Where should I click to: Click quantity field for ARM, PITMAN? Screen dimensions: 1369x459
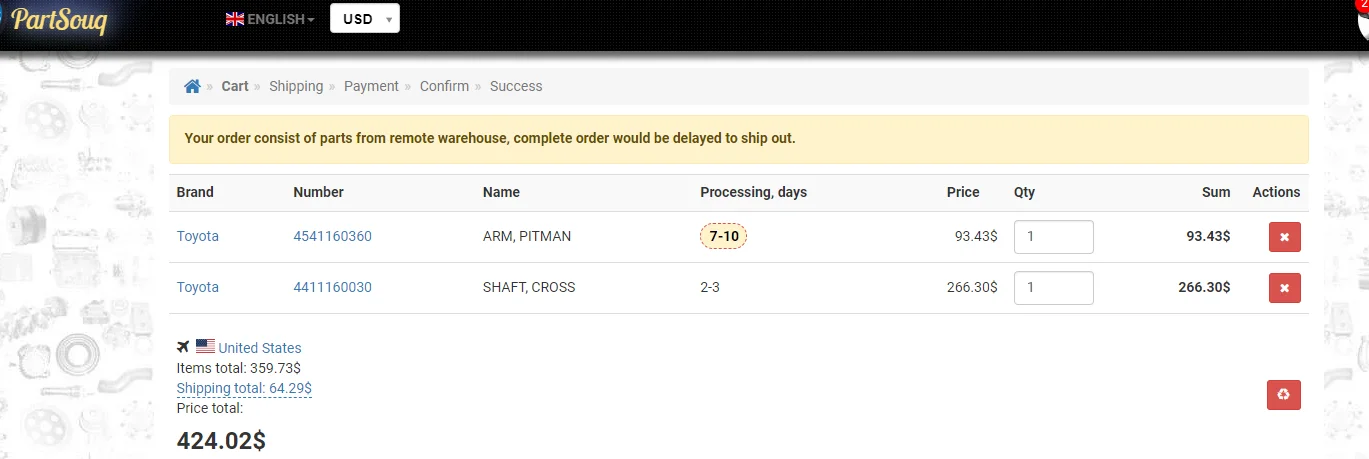tap(1054, 237)
